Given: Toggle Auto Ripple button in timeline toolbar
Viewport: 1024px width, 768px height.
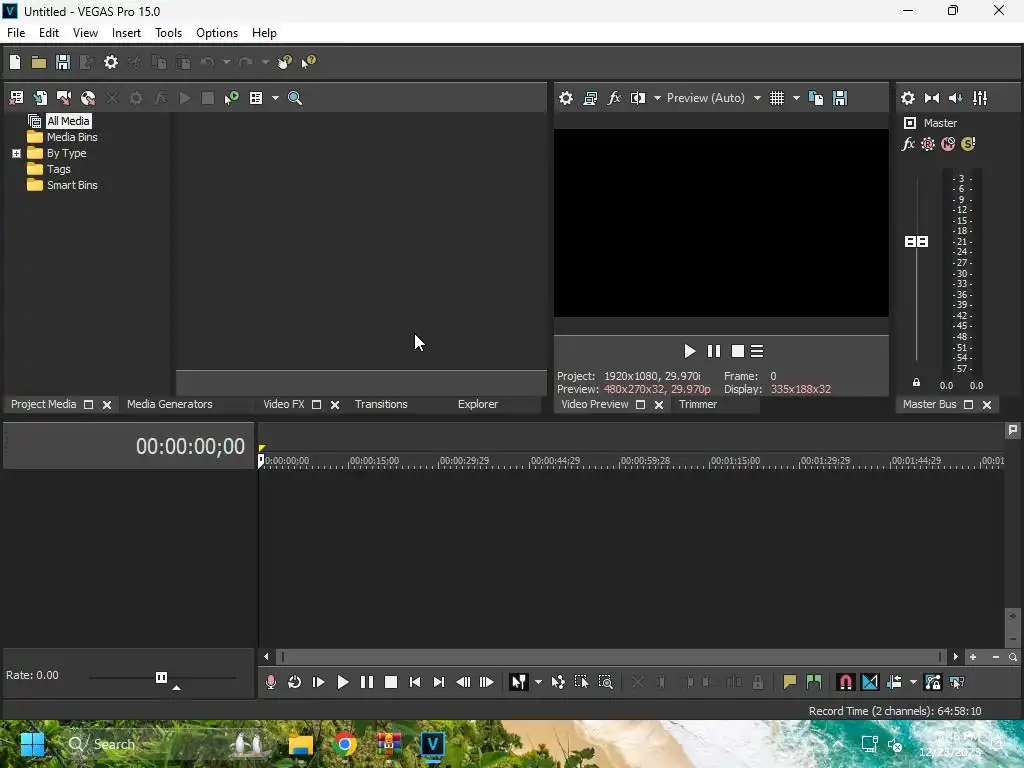Looking at the screenshot, I should click(894, 682).
